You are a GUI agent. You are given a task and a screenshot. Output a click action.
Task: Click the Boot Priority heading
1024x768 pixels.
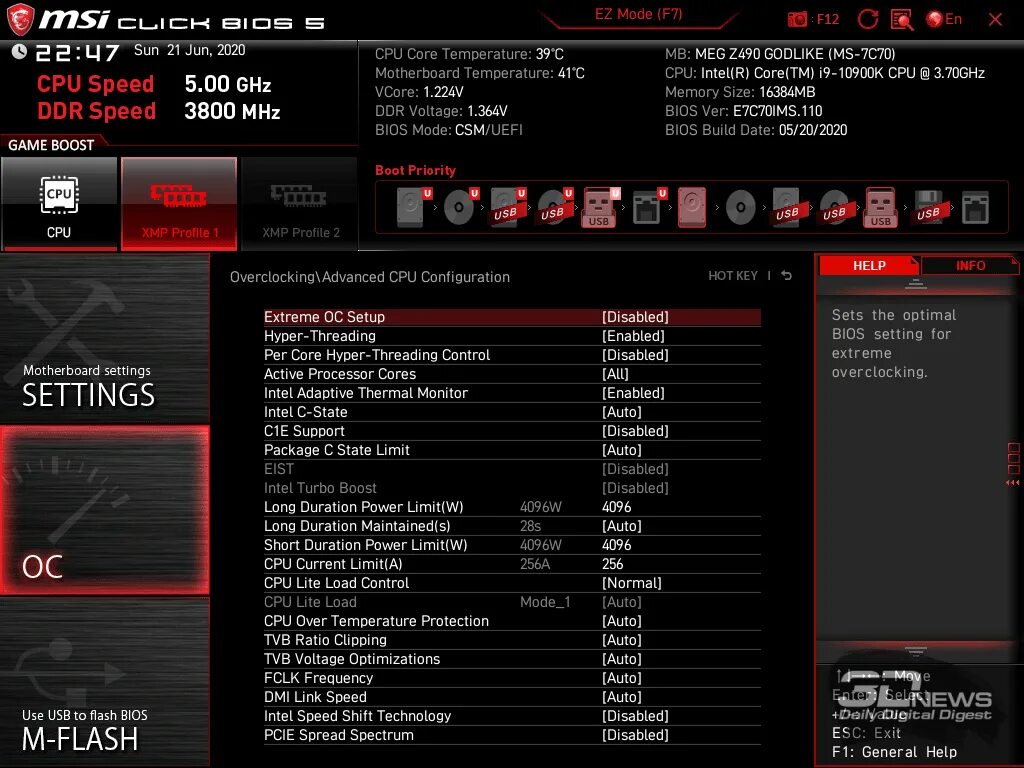pyautogui.click(x=415, y=170)
